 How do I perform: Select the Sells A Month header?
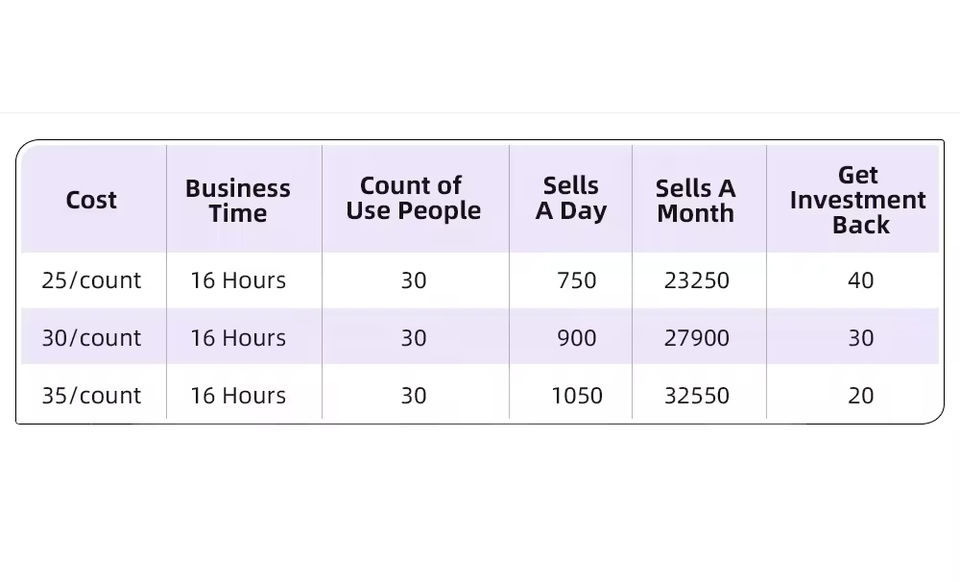click(695, 200)
